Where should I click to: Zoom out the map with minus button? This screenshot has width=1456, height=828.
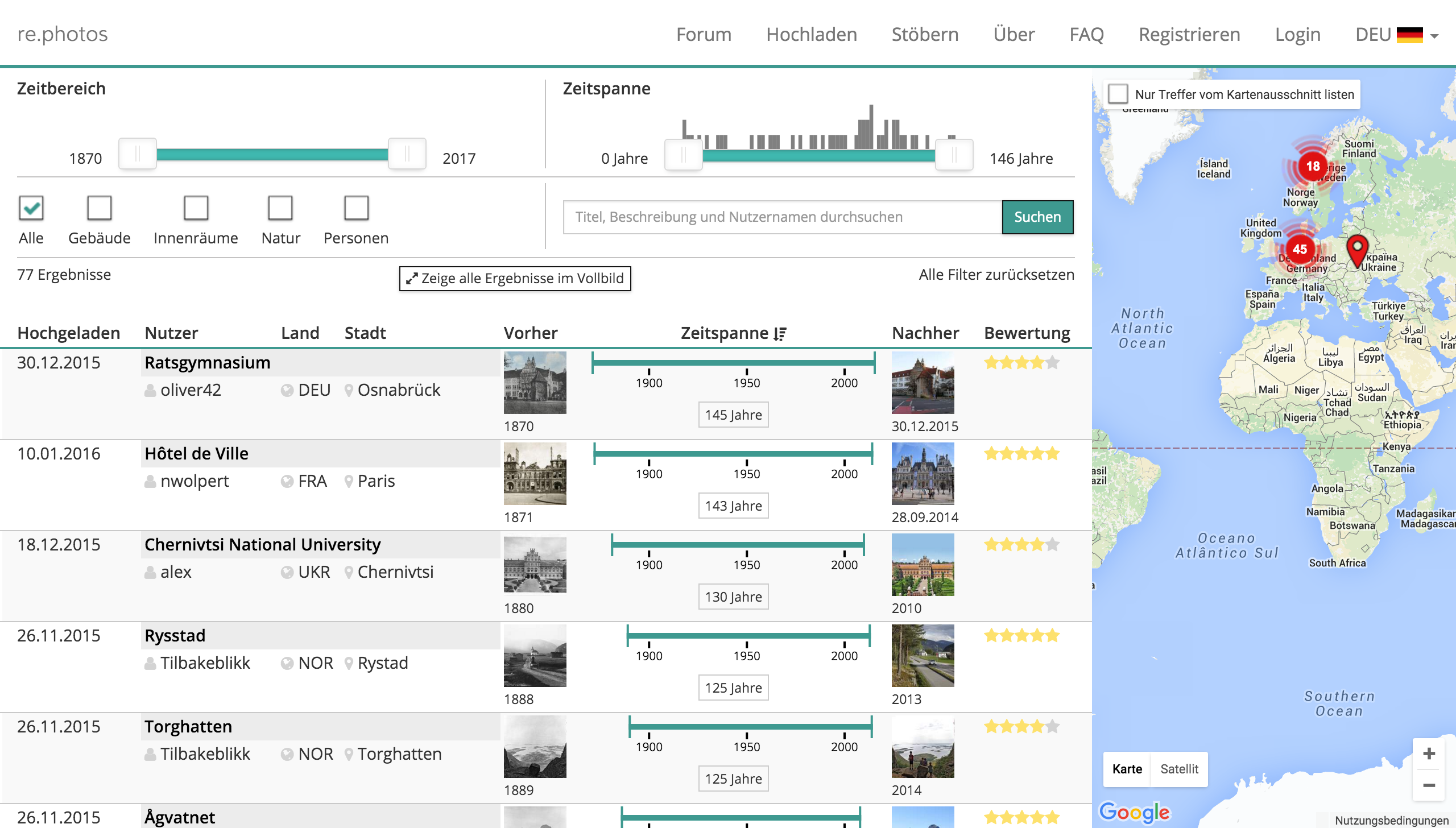[x=1429, y=785]
